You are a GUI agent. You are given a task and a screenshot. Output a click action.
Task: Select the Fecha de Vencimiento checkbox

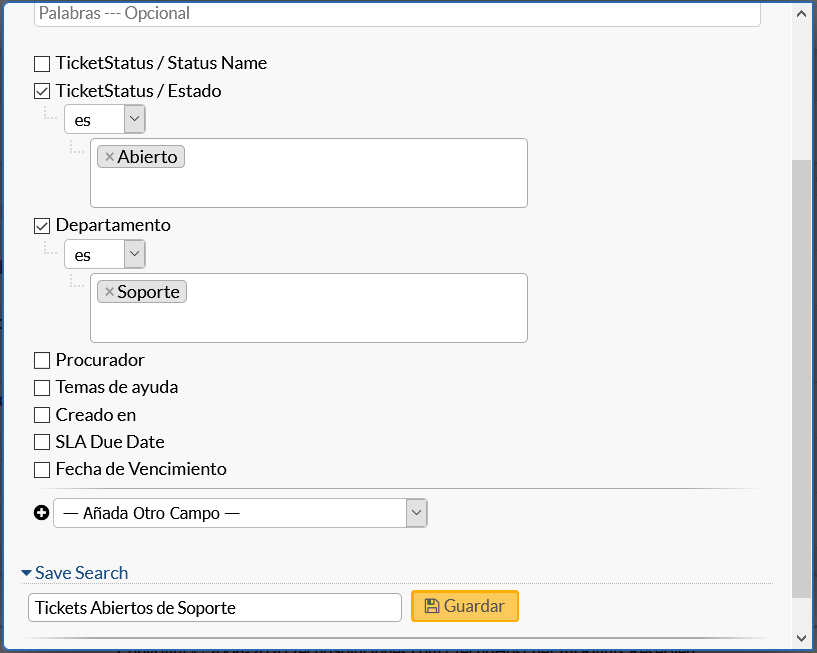(42, 469)
